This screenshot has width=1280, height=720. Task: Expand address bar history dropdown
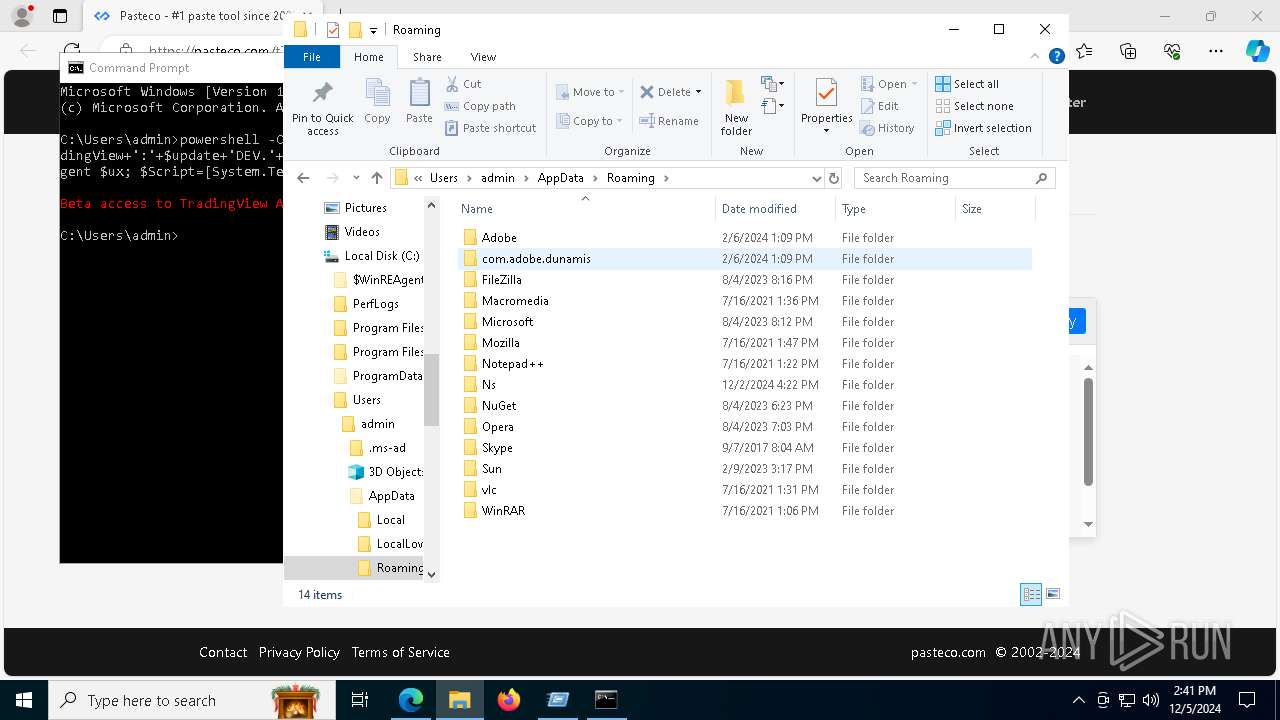817,178
